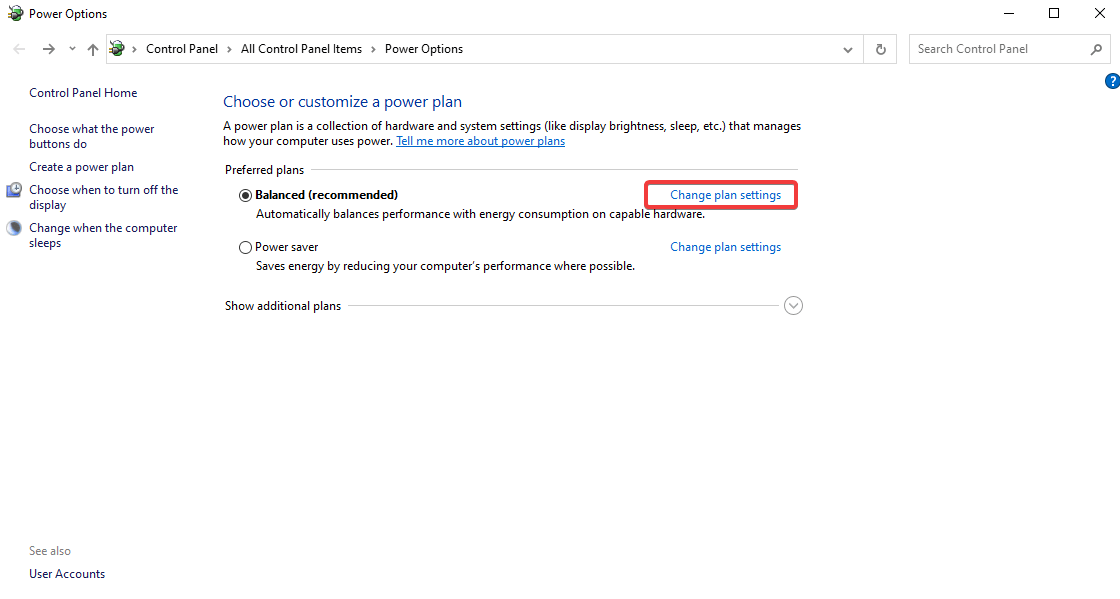The width and height of the screenshot is (1120, 599).
Task: Click the back navigation arrow
Action: tap(18, 48)
